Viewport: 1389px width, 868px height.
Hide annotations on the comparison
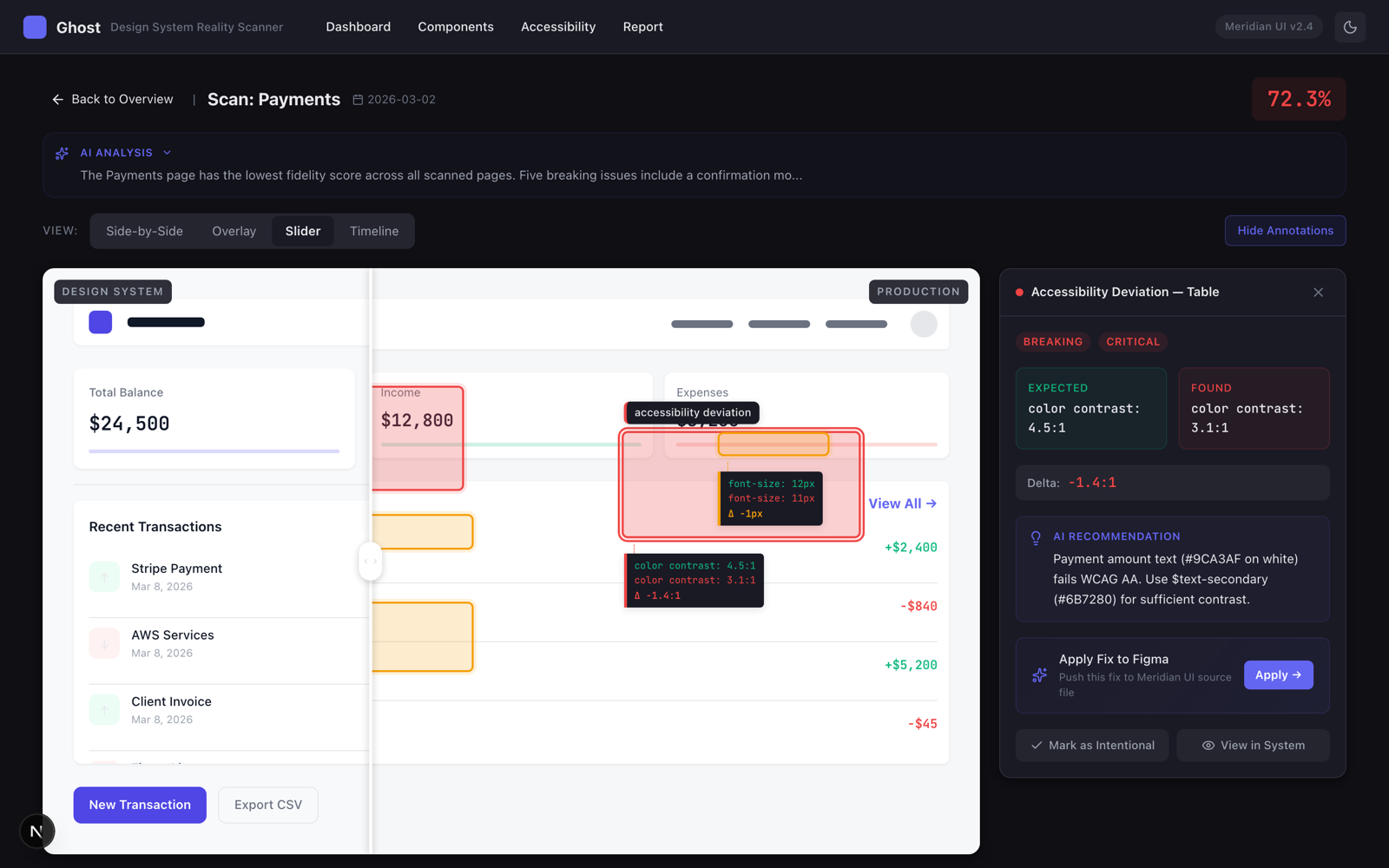pos(1285,231)
